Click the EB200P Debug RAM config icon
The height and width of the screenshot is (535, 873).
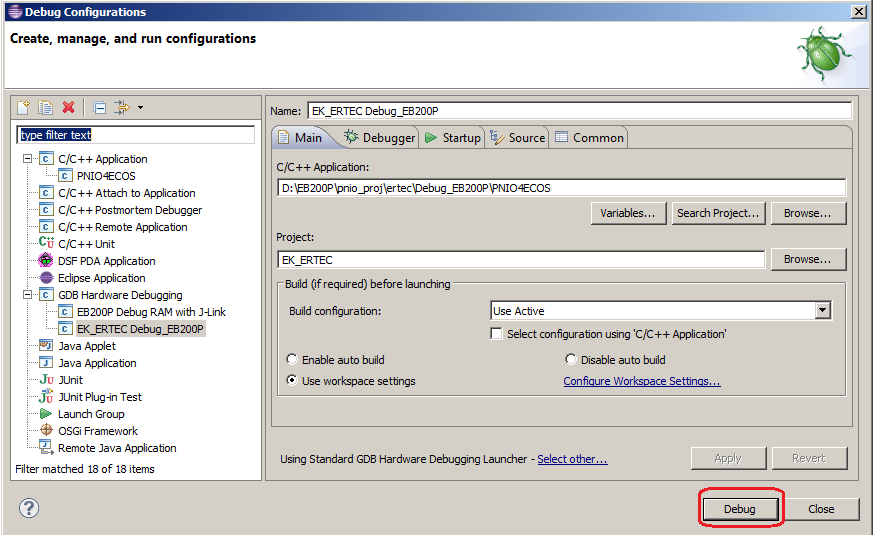[x=65, y=312]
